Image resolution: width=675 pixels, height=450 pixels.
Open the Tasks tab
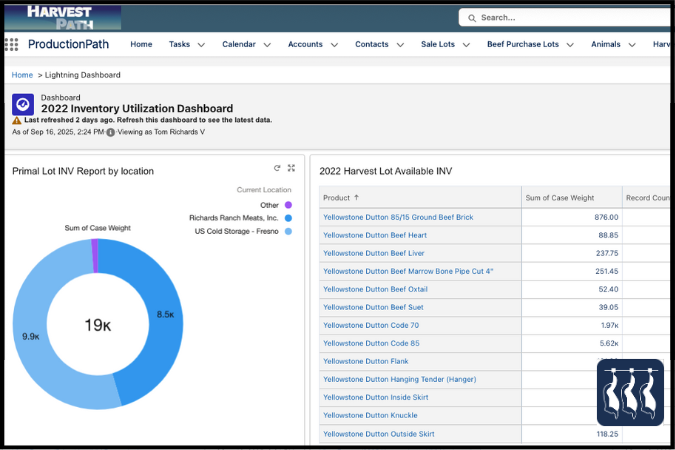pyautogui.click(x=180, y=44)
